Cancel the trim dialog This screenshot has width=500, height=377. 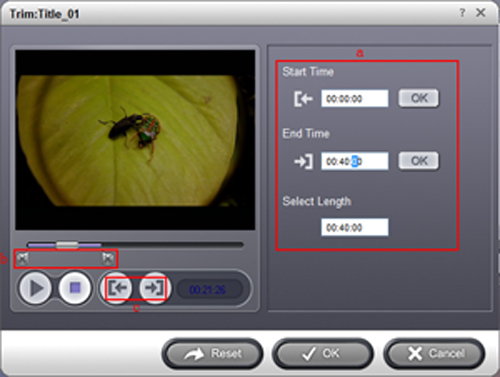[x=434, y=354]
